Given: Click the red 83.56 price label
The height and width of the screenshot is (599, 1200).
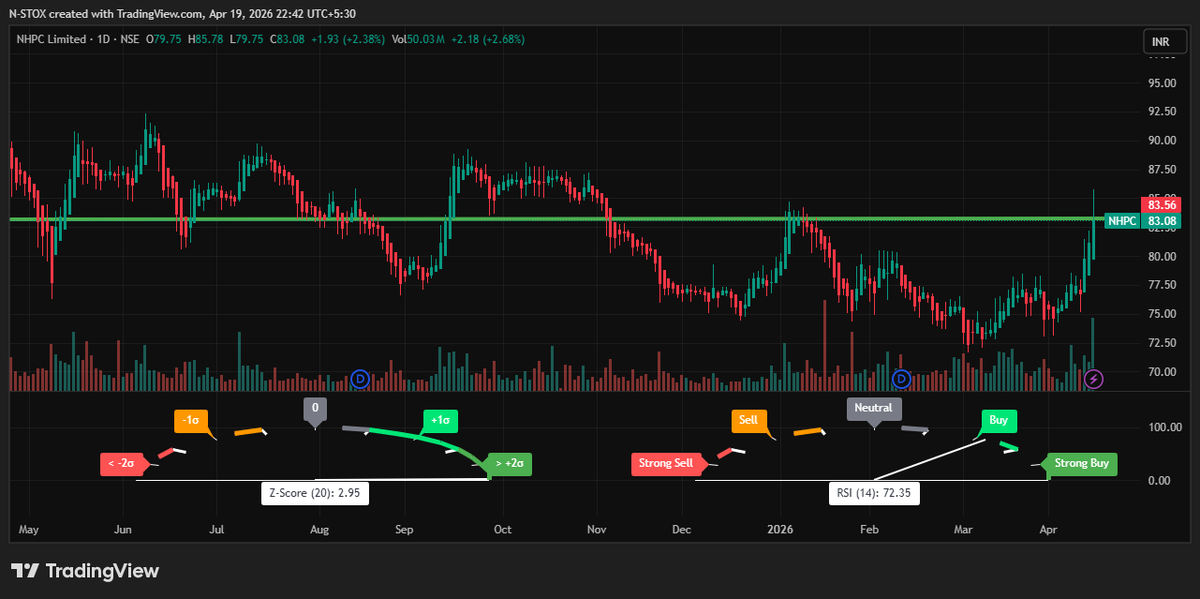Looking at the screenshot, I should tap(1161, 204).
